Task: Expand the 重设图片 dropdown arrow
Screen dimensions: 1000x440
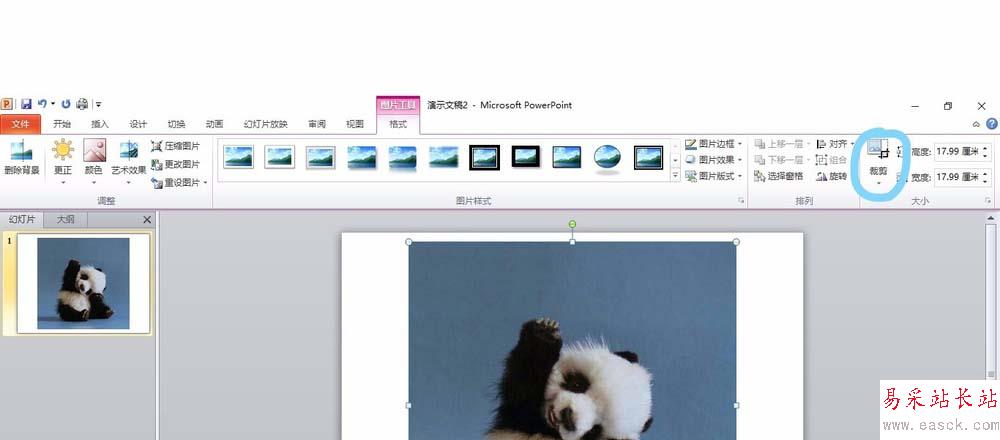Action: (205, 183)
